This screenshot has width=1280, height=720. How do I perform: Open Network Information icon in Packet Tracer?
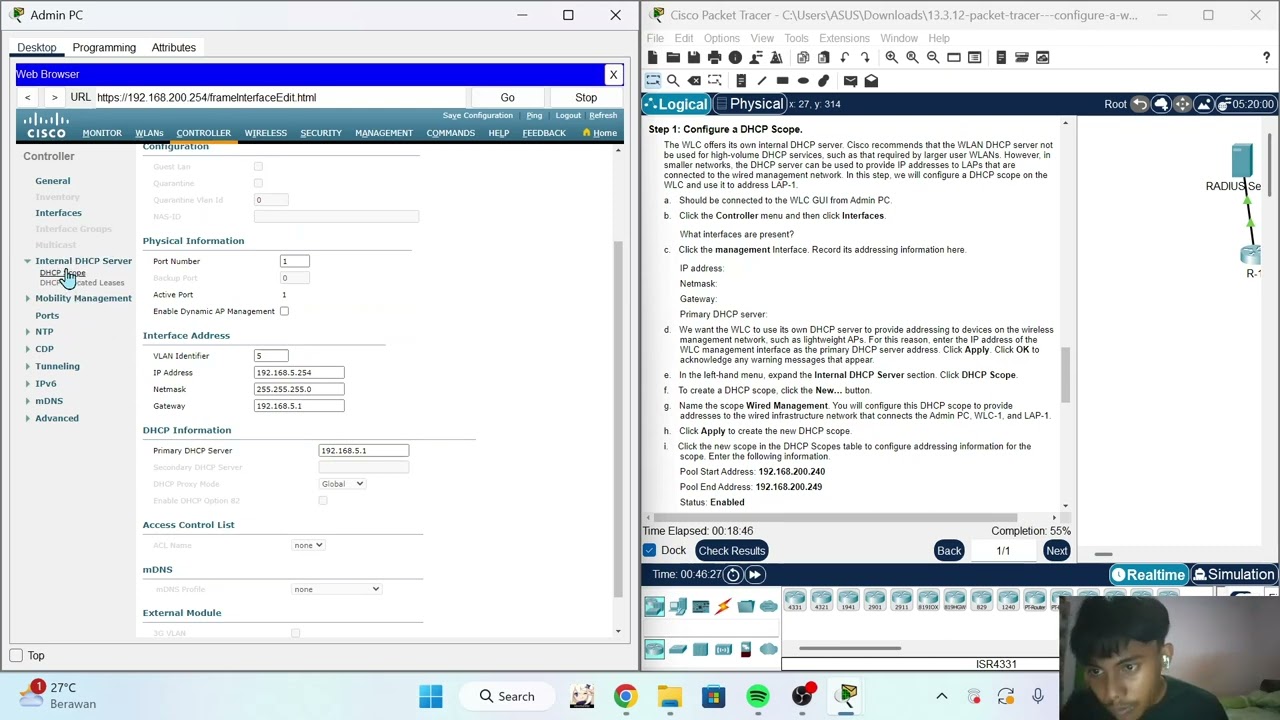[x=735, y=58]
